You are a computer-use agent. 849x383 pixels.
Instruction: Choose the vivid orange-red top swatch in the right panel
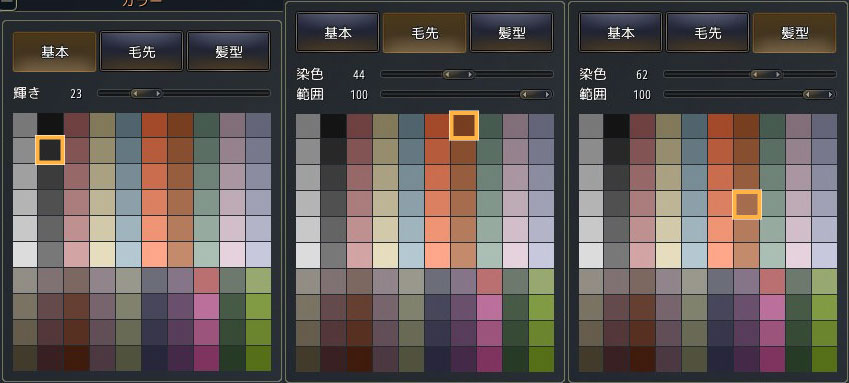(x=721, y=126)
